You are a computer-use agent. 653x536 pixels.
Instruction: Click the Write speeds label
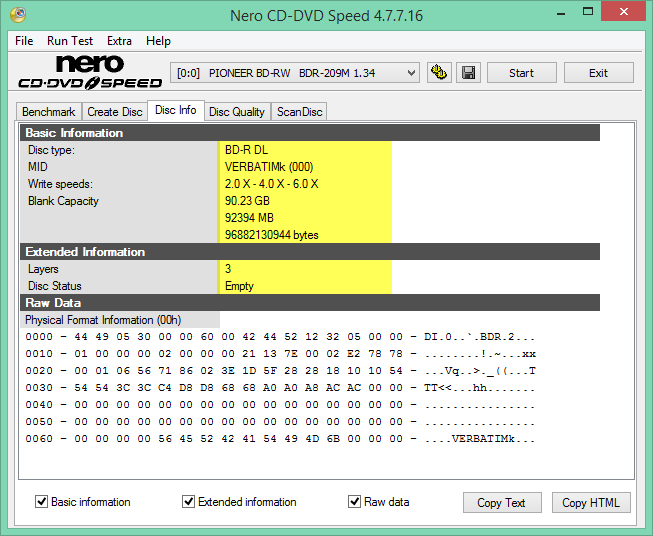pyautogui.click(x=60, y=184)
